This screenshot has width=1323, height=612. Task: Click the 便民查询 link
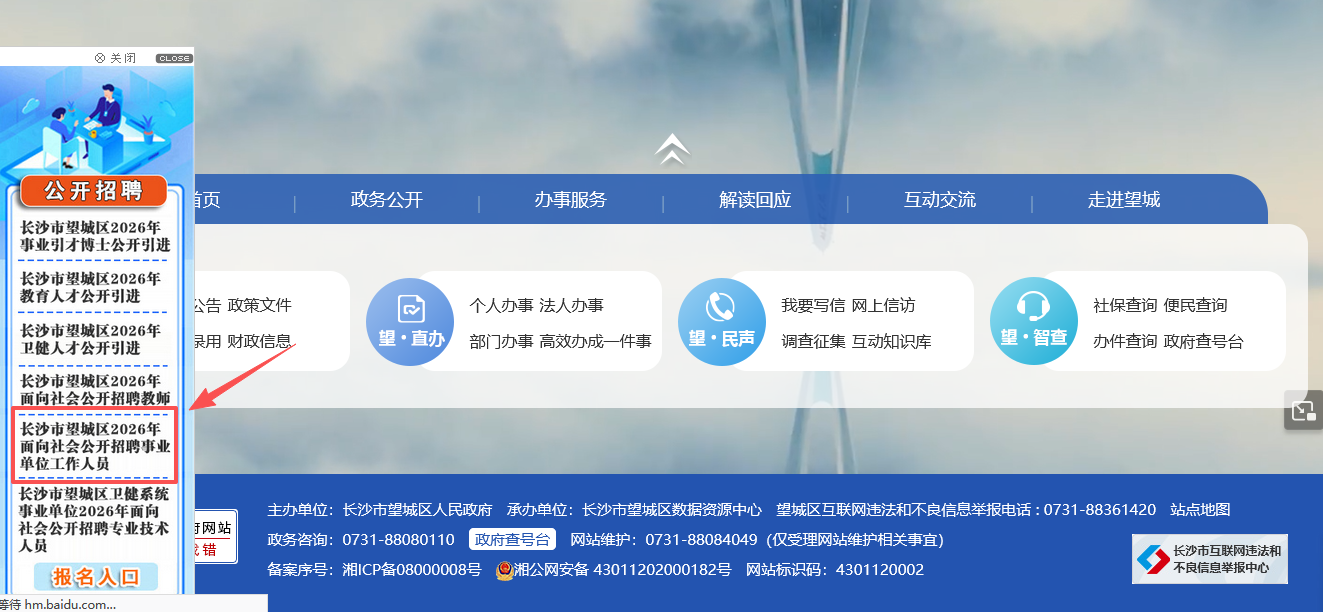1196,305
